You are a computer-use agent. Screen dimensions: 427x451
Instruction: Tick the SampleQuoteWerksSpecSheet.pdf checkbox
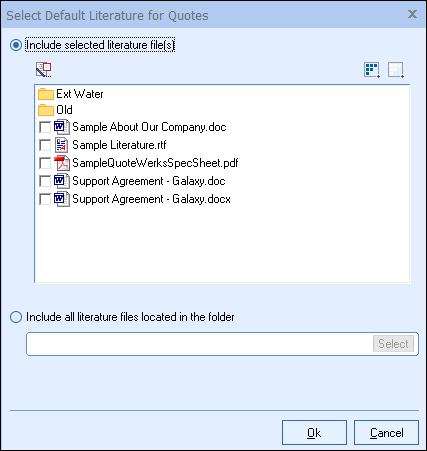(45, 163)
